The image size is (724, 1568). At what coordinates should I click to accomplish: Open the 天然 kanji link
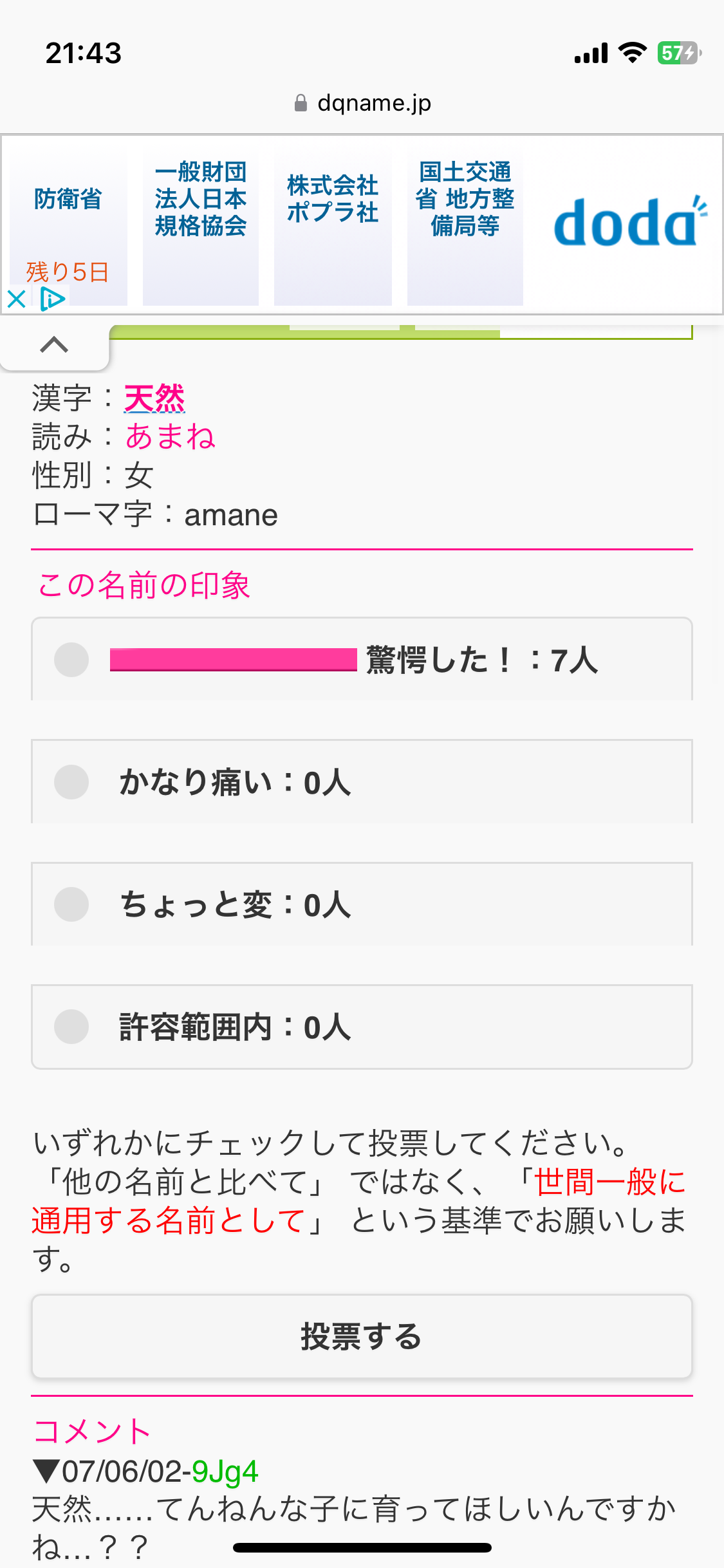(154, 398)
